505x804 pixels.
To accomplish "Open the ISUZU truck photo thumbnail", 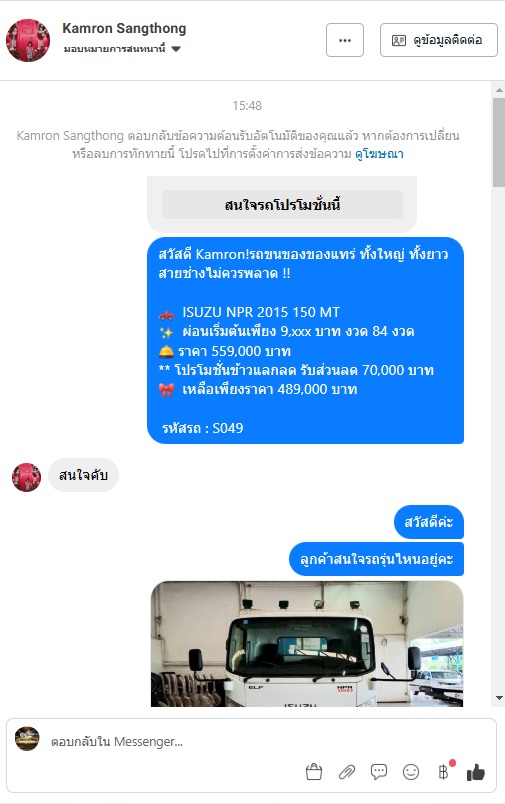I will pyautogui.click(x=307, y=644).
